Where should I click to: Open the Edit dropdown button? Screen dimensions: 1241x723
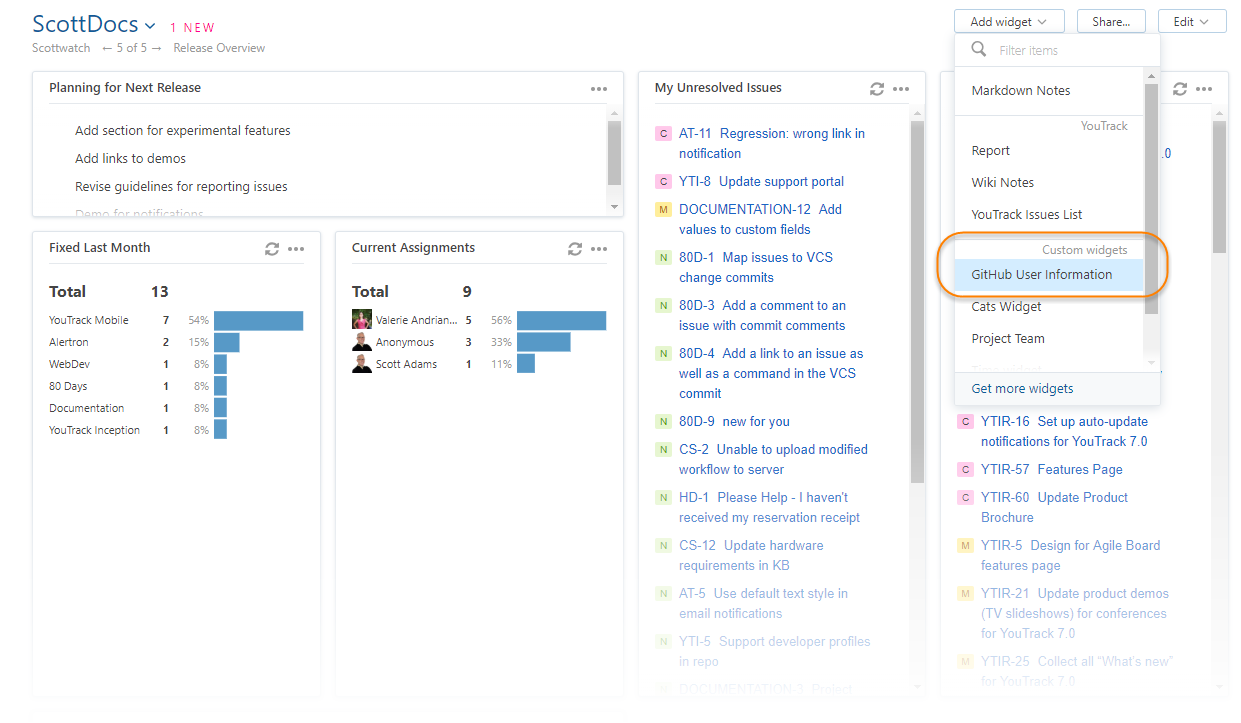[1191, 22]
